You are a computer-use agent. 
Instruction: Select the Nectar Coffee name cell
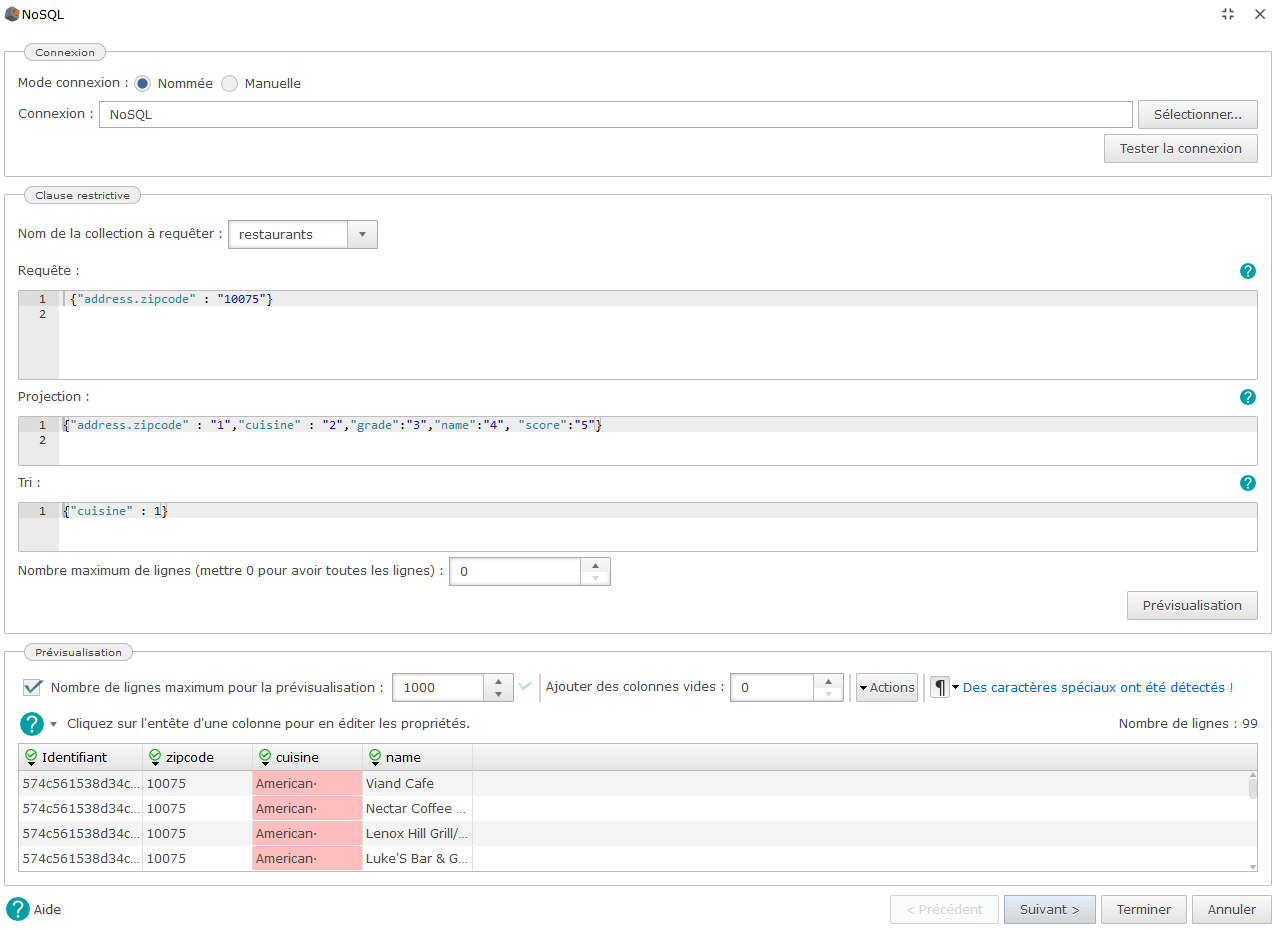(417, 809)
